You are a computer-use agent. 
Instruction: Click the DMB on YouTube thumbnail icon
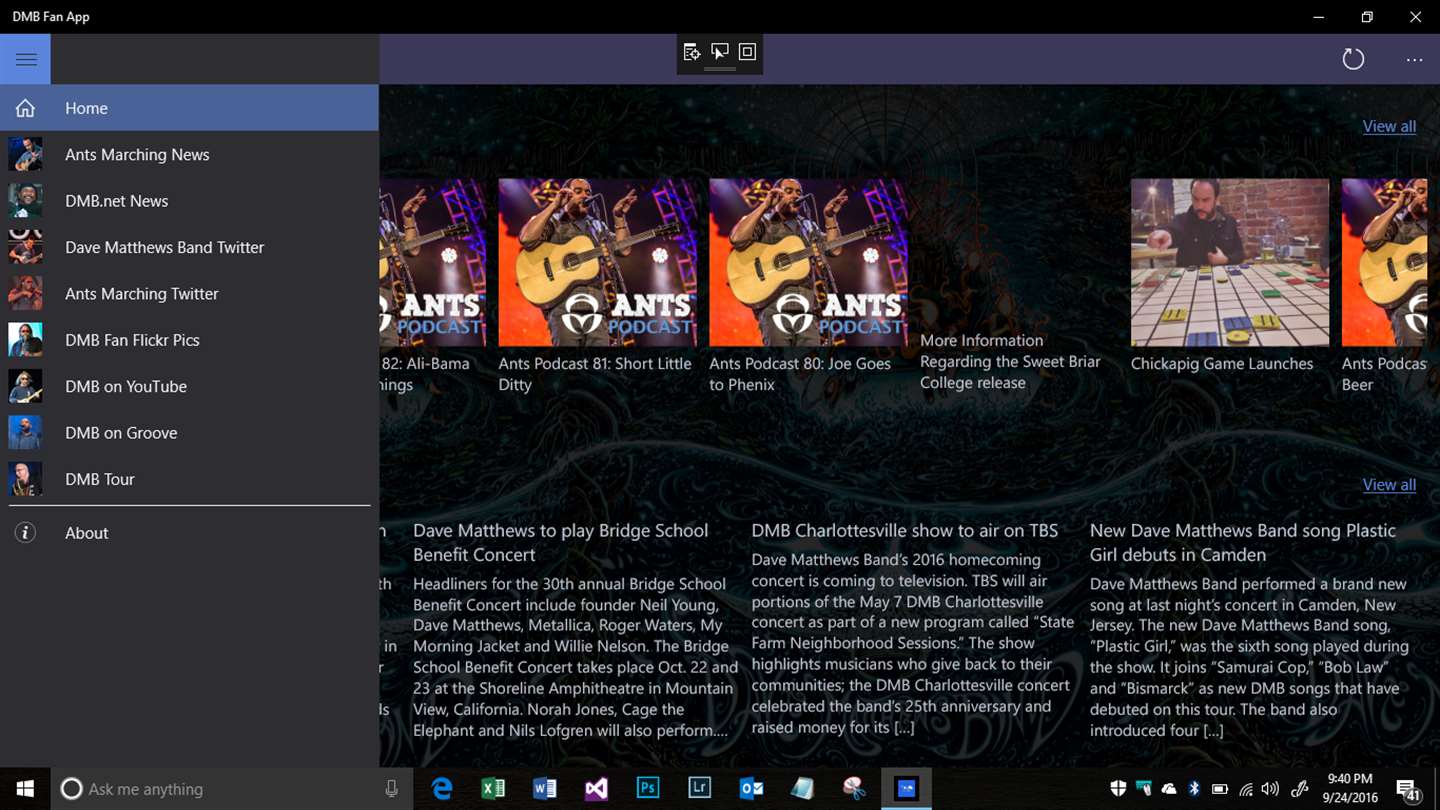(x=25, y=386)
